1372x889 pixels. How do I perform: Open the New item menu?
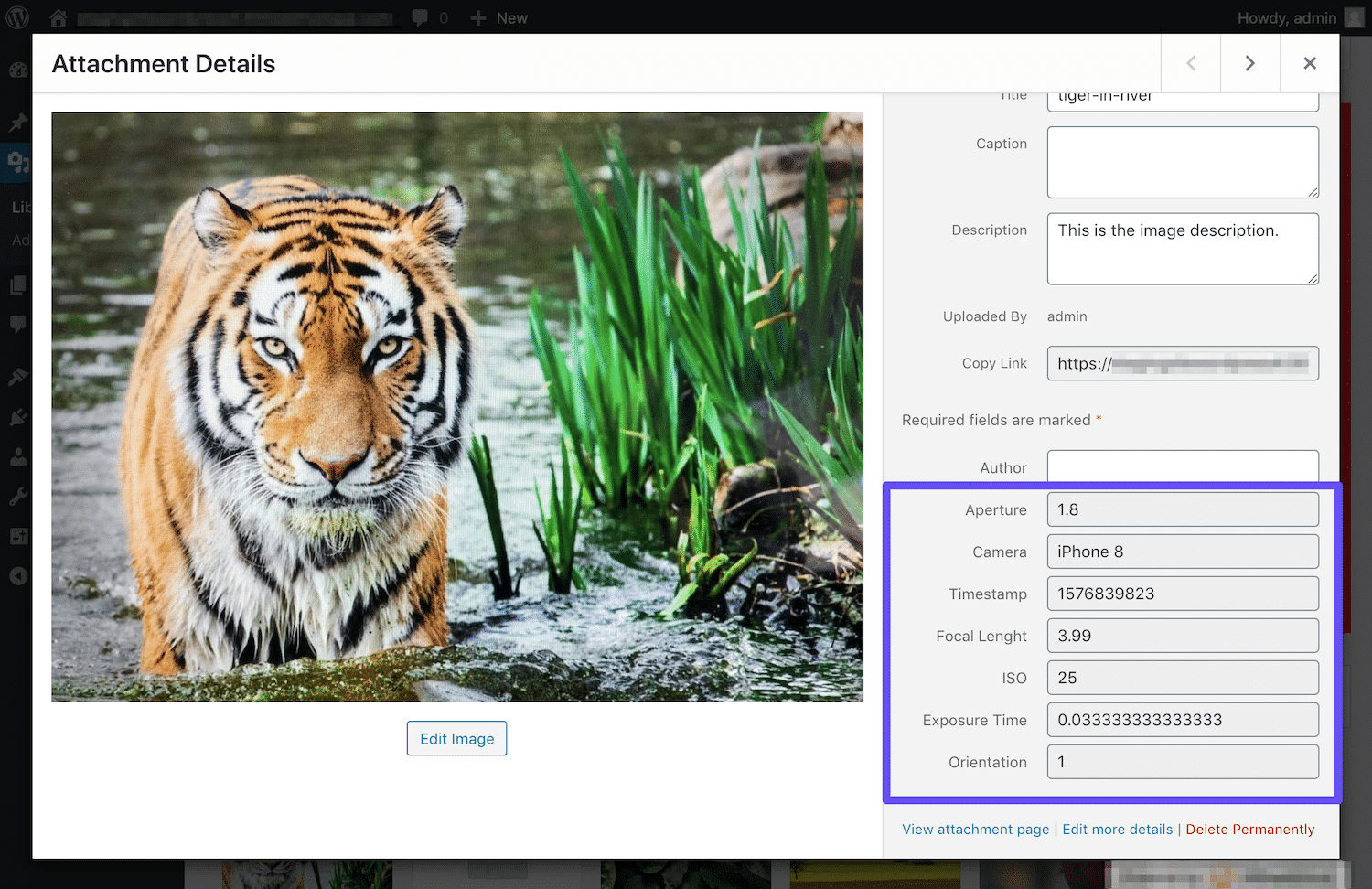click(x=498, y=17)
